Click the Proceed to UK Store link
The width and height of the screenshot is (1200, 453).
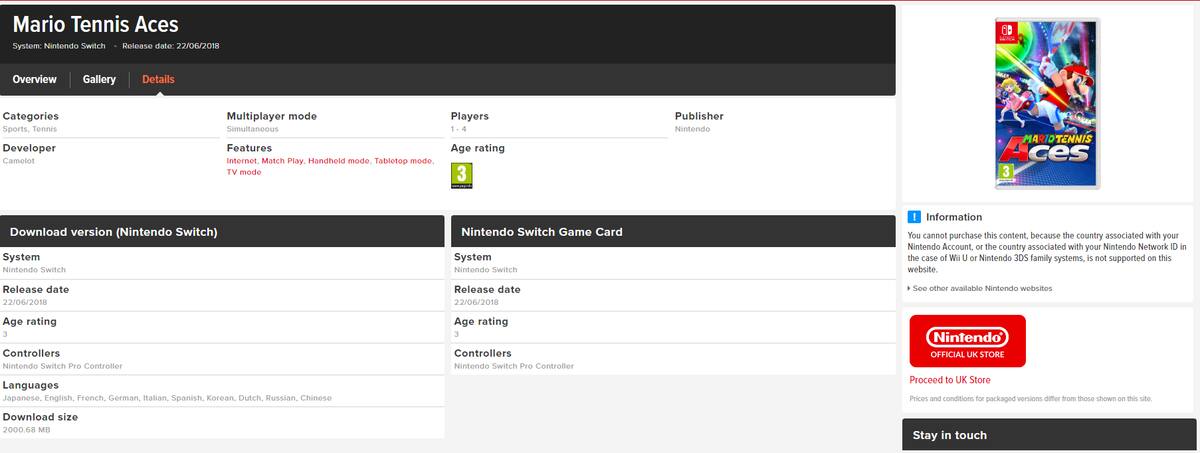click(x=950, y=380)
